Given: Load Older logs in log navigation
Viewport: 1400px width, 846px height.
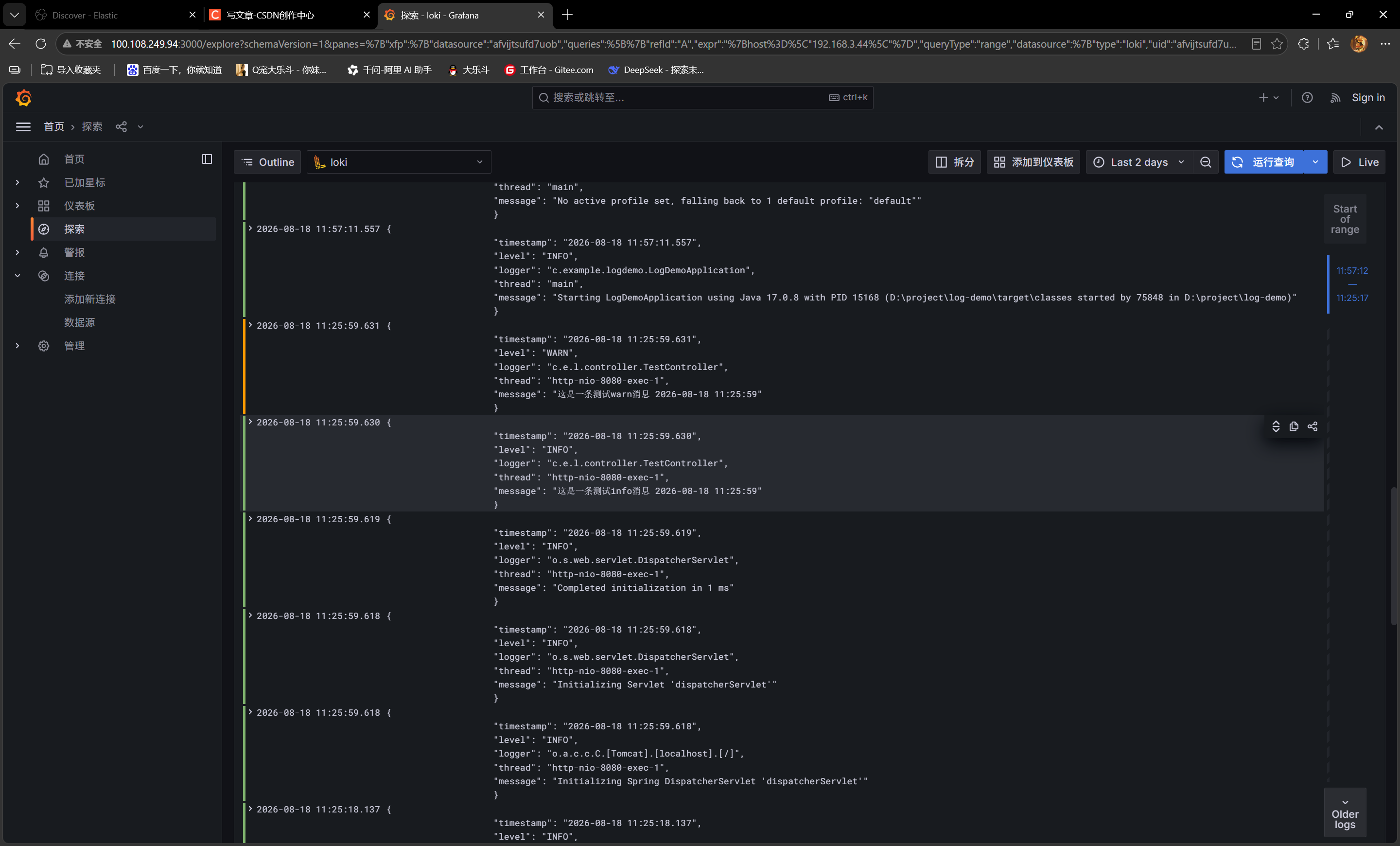Looking at the screenshot, I should pos(1345,813).
